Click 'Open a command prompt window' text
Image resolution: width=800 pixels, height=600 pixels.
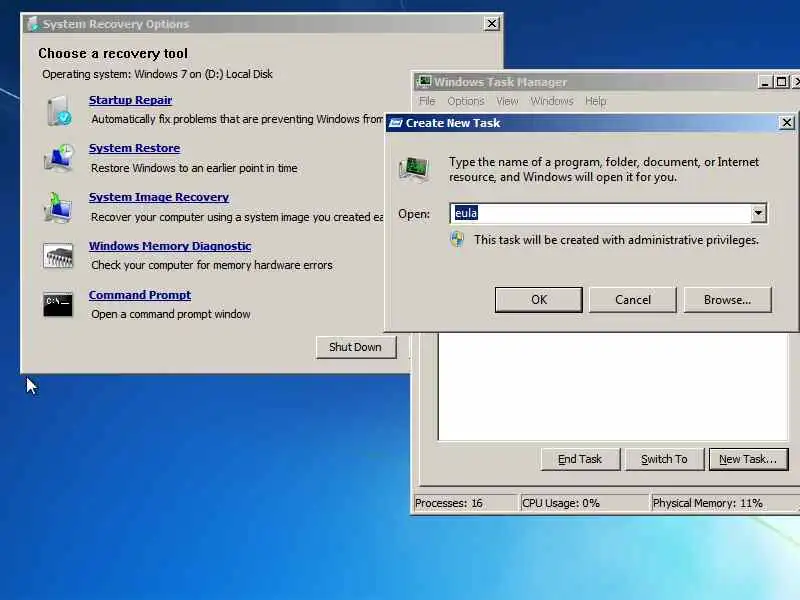click(171, 314)
